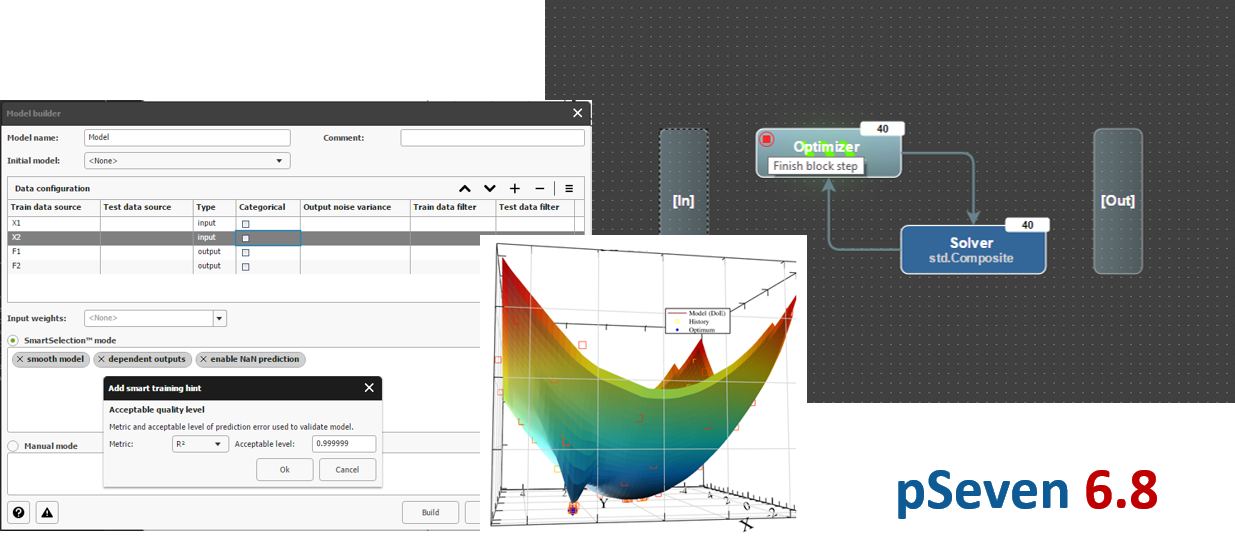Toggle Categorical checkbox for F1 row
This screenshot has height=558, width=1235.
(x=245, y=252)
